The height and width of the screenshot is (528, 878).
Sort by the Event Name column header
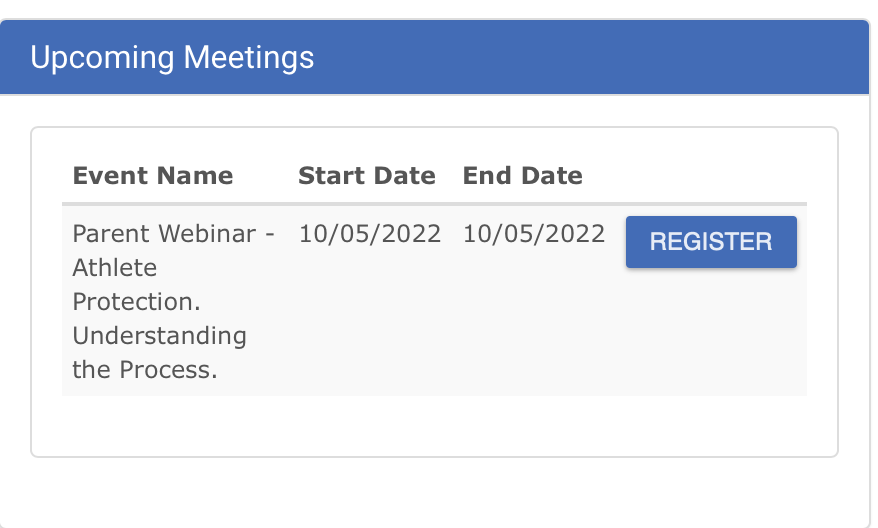(x=153, y=176)
